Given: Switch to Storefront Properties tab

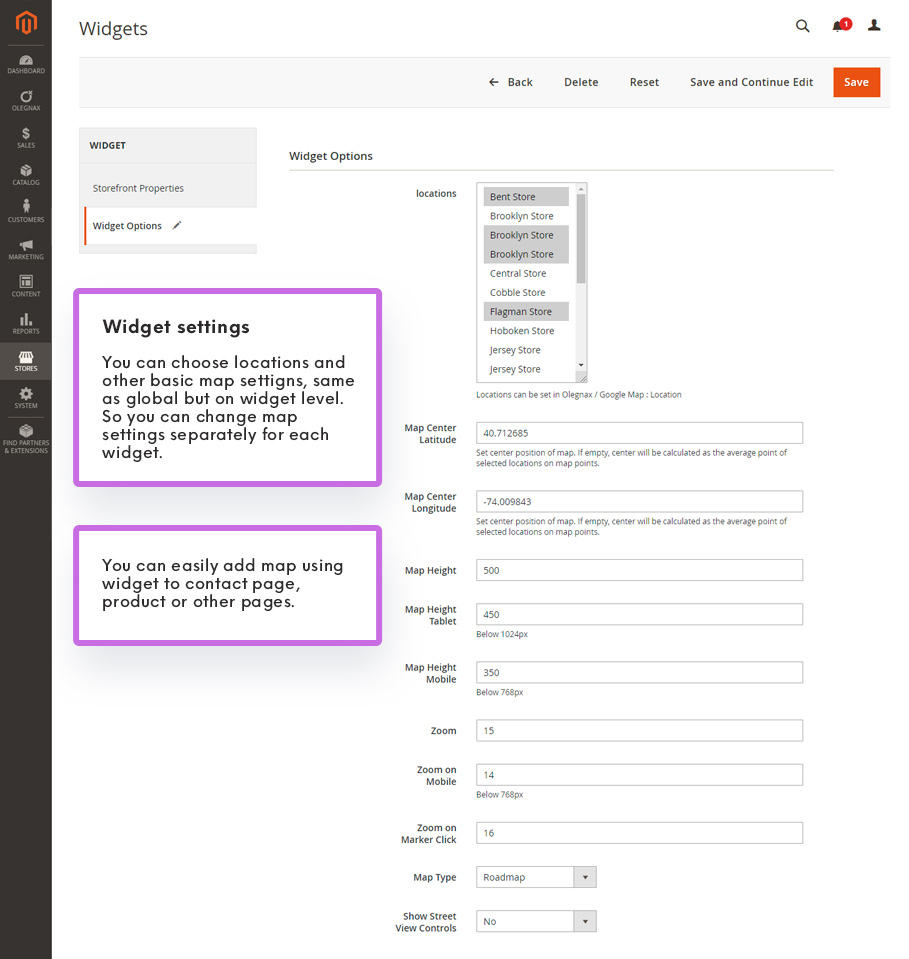Looking at the screenshot, I should pos(138,188).
